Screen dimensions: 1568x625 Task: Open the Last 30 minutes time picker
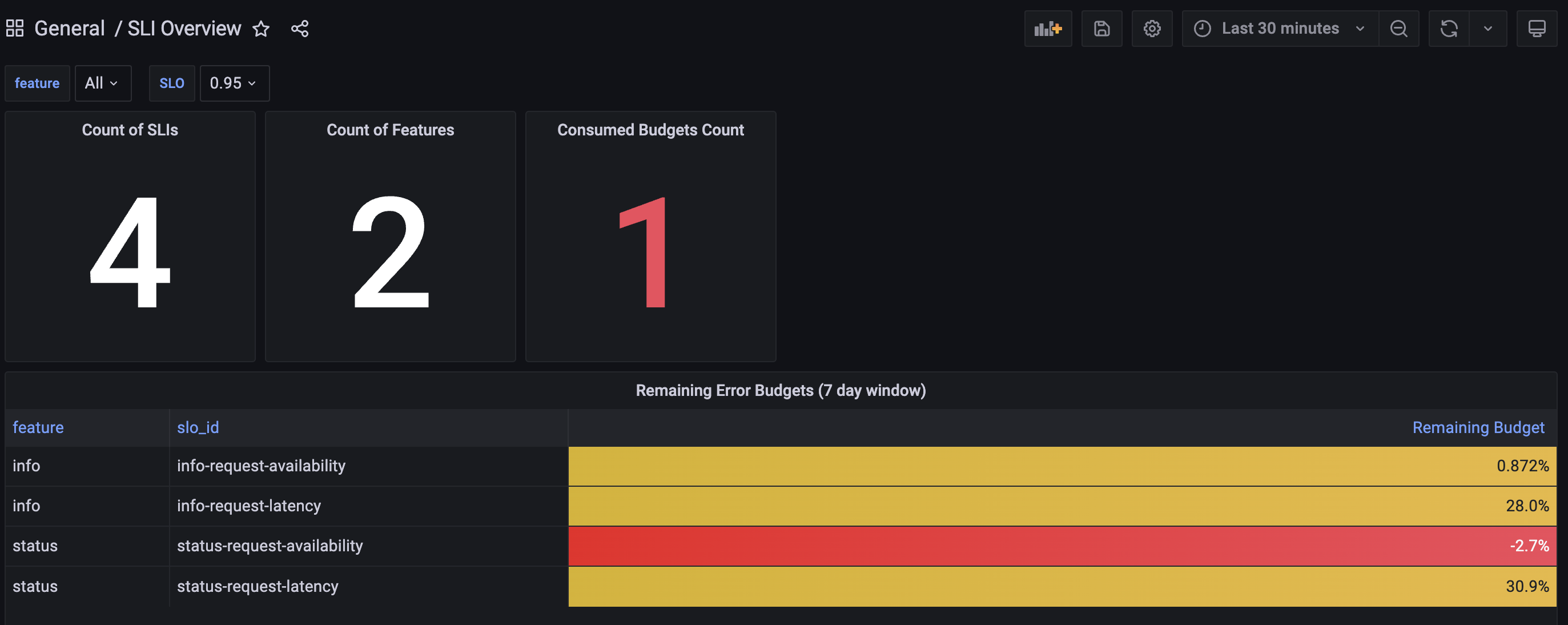[1280, 29]
